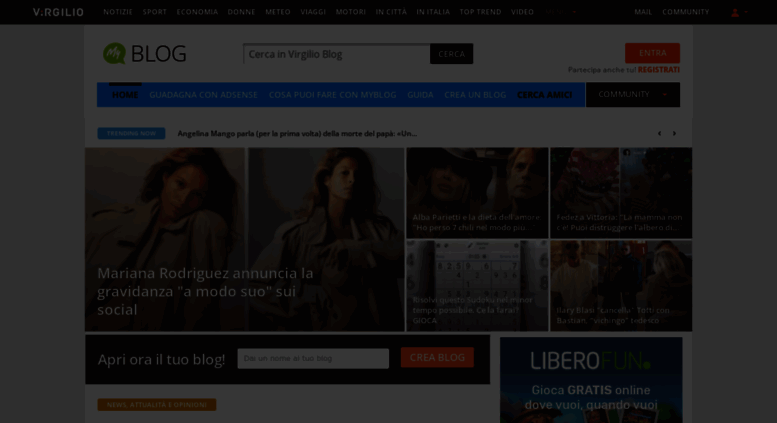
Task: Click NEWS, ATTUALITÀ E OPINIONI label
Action: pos(157,405)
